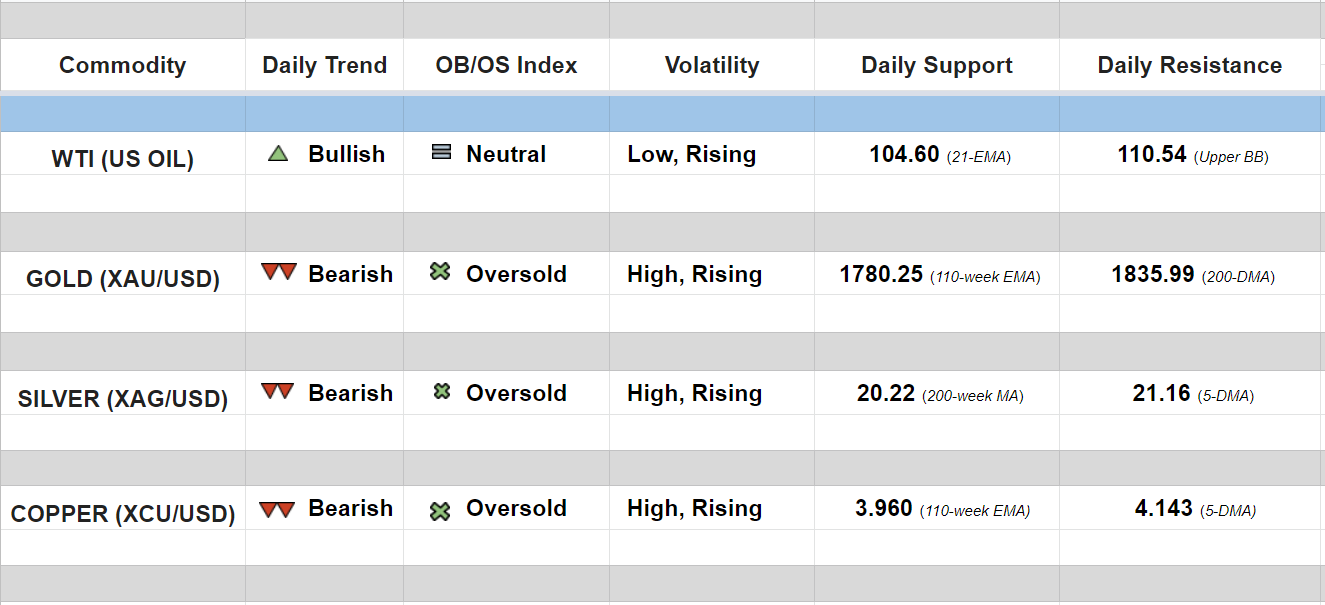
Task: Select the WTI (US OIL) row label
Action: tap(122, 158)
